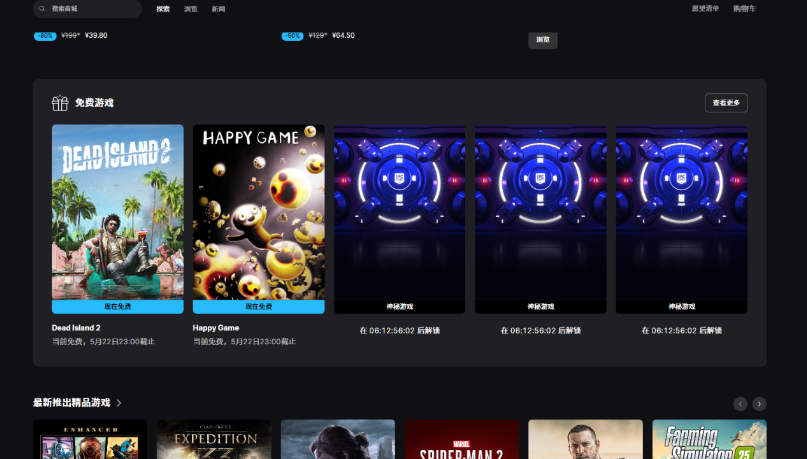
Task: Click the 免费游戏 section heading
Action: pyautogui.click(x=94, y=103)
